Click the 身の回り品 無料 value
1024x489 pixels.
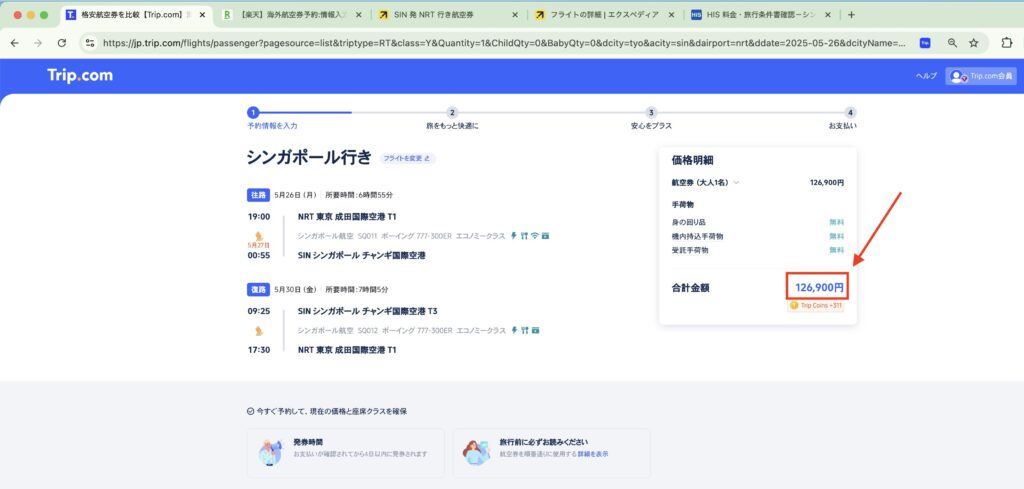click(x=837, y=223)
